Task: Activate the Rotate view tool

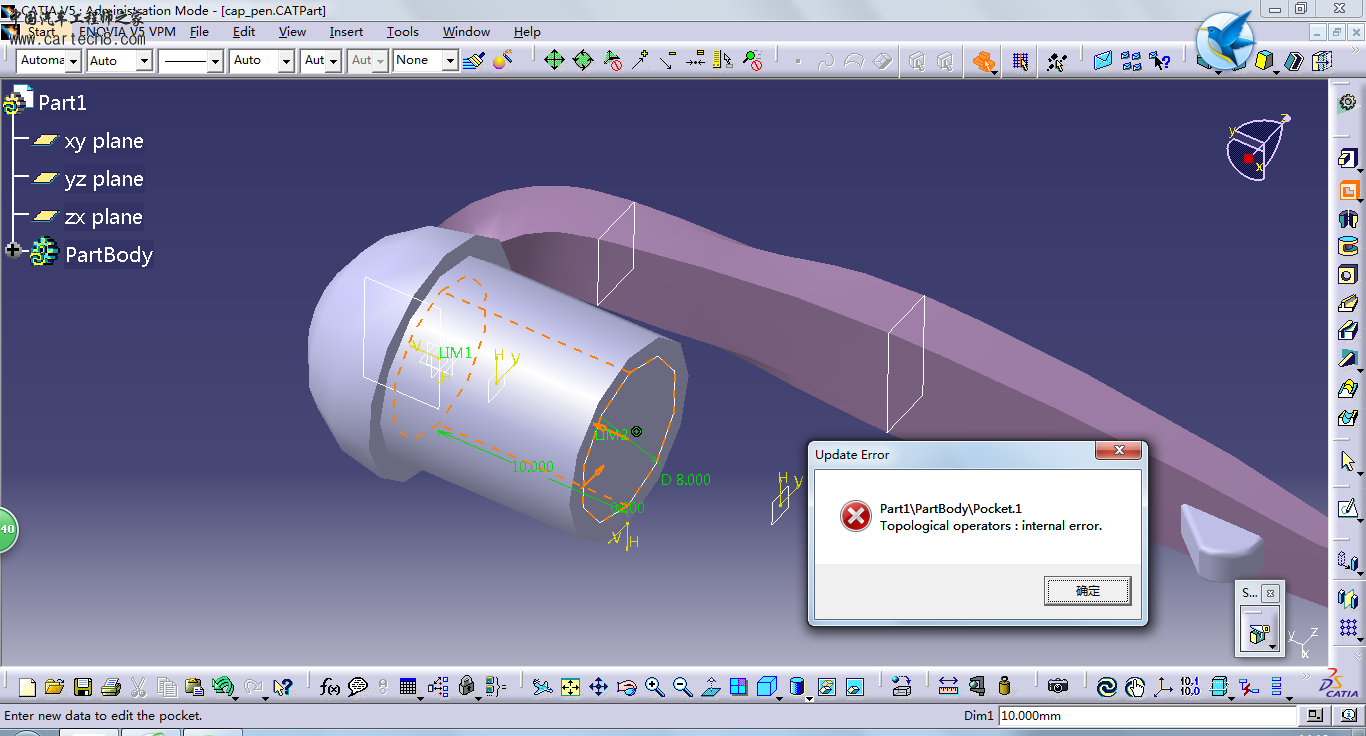Action: coord(626,687)
